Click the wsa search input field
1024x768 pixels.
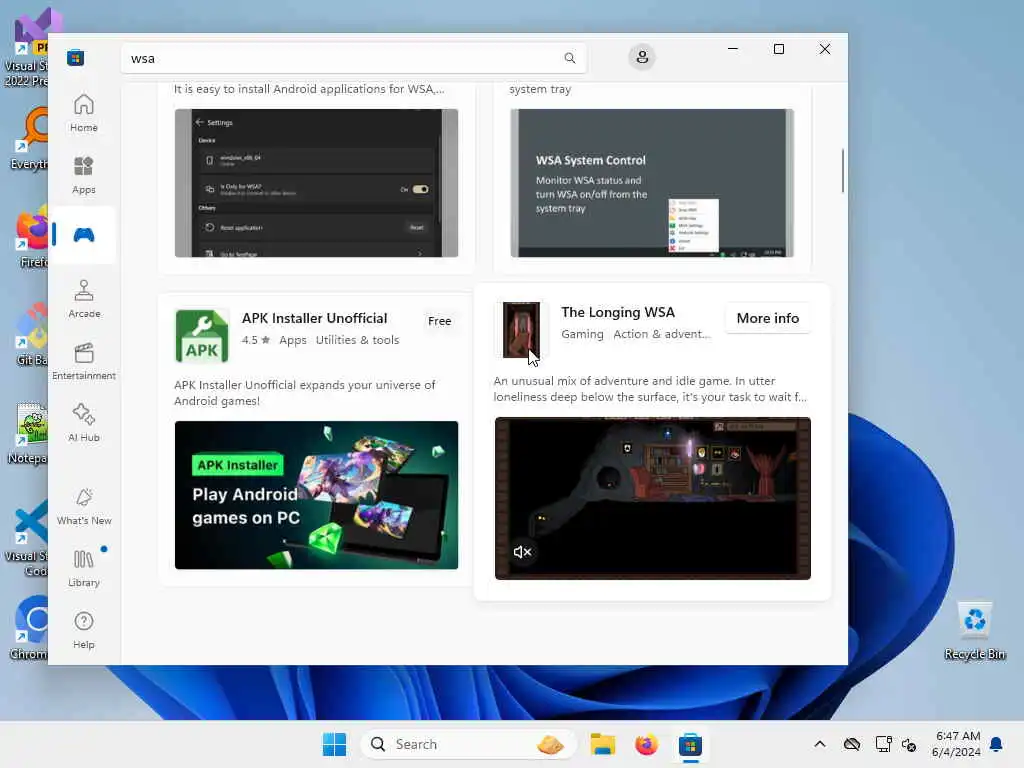pos(353,58)
